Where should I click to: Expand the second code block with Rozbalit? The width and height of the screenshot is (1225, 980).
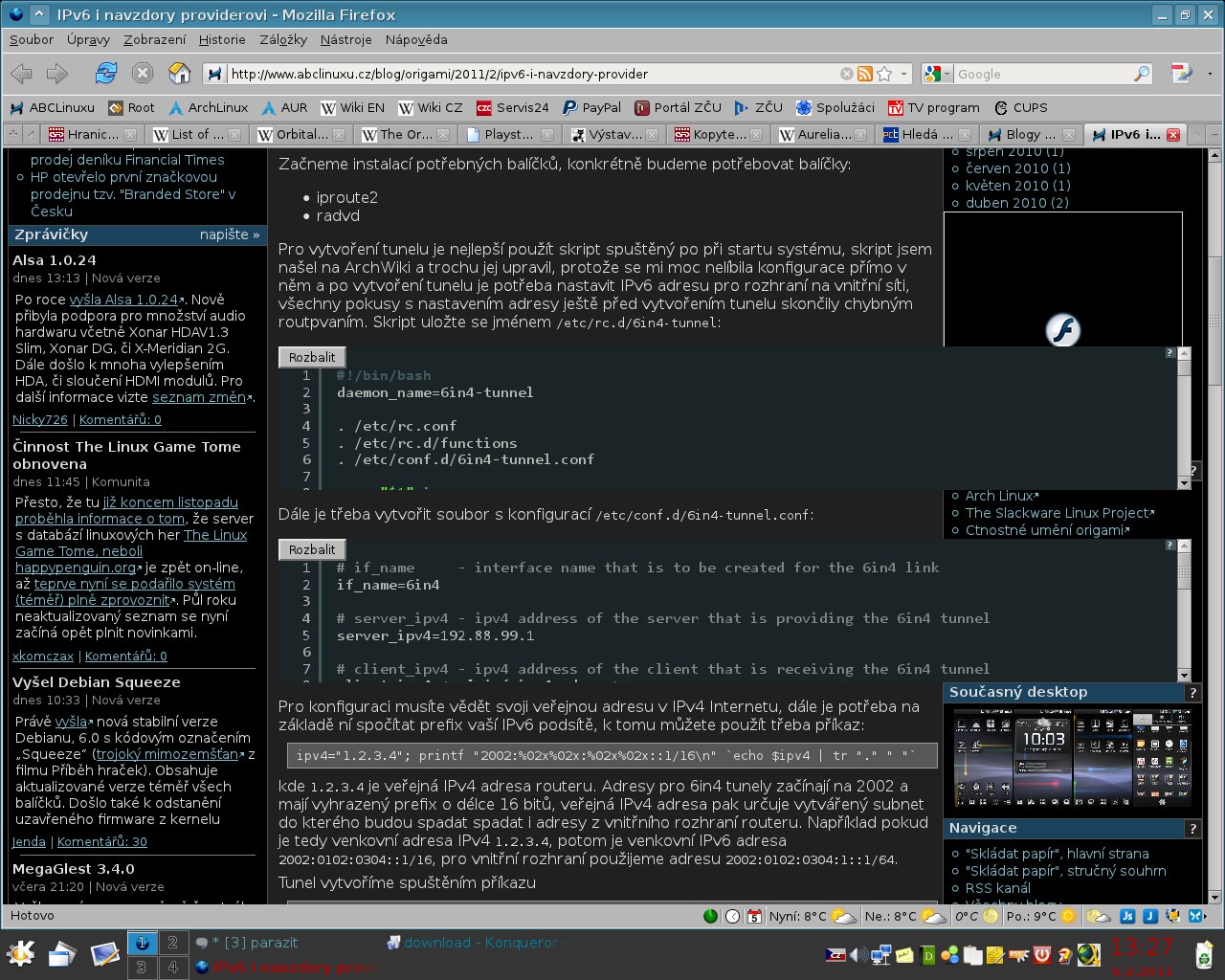click(312, 549)
